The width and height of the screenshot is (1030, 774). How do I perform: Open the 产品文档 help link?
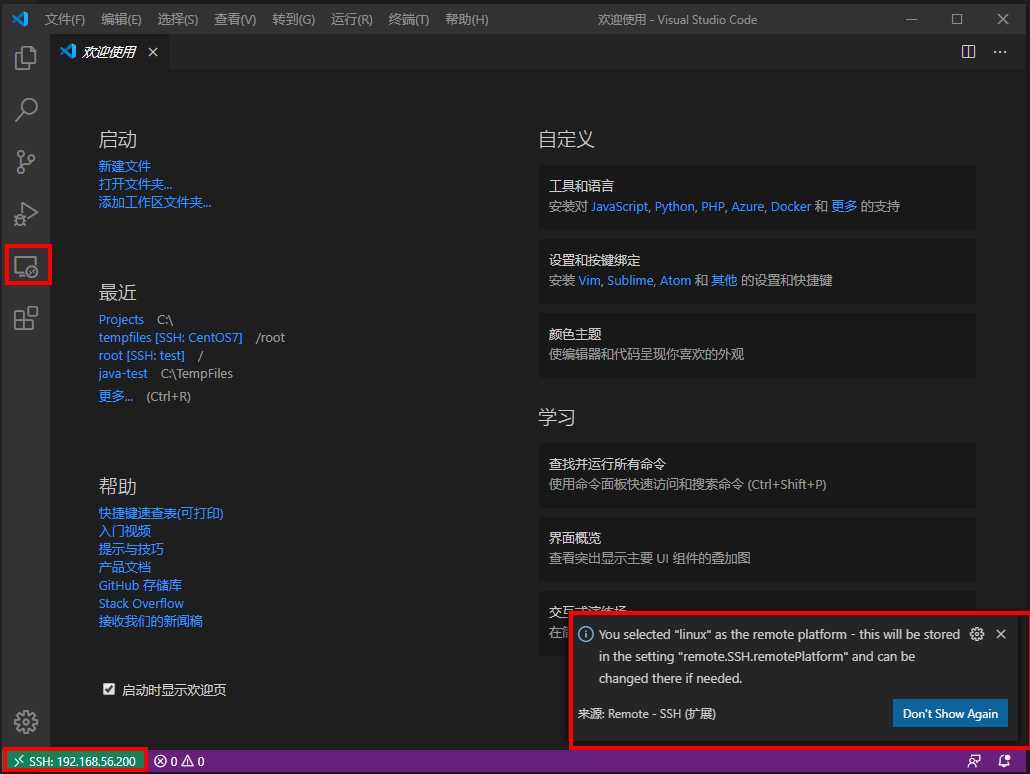pos(124,567)
